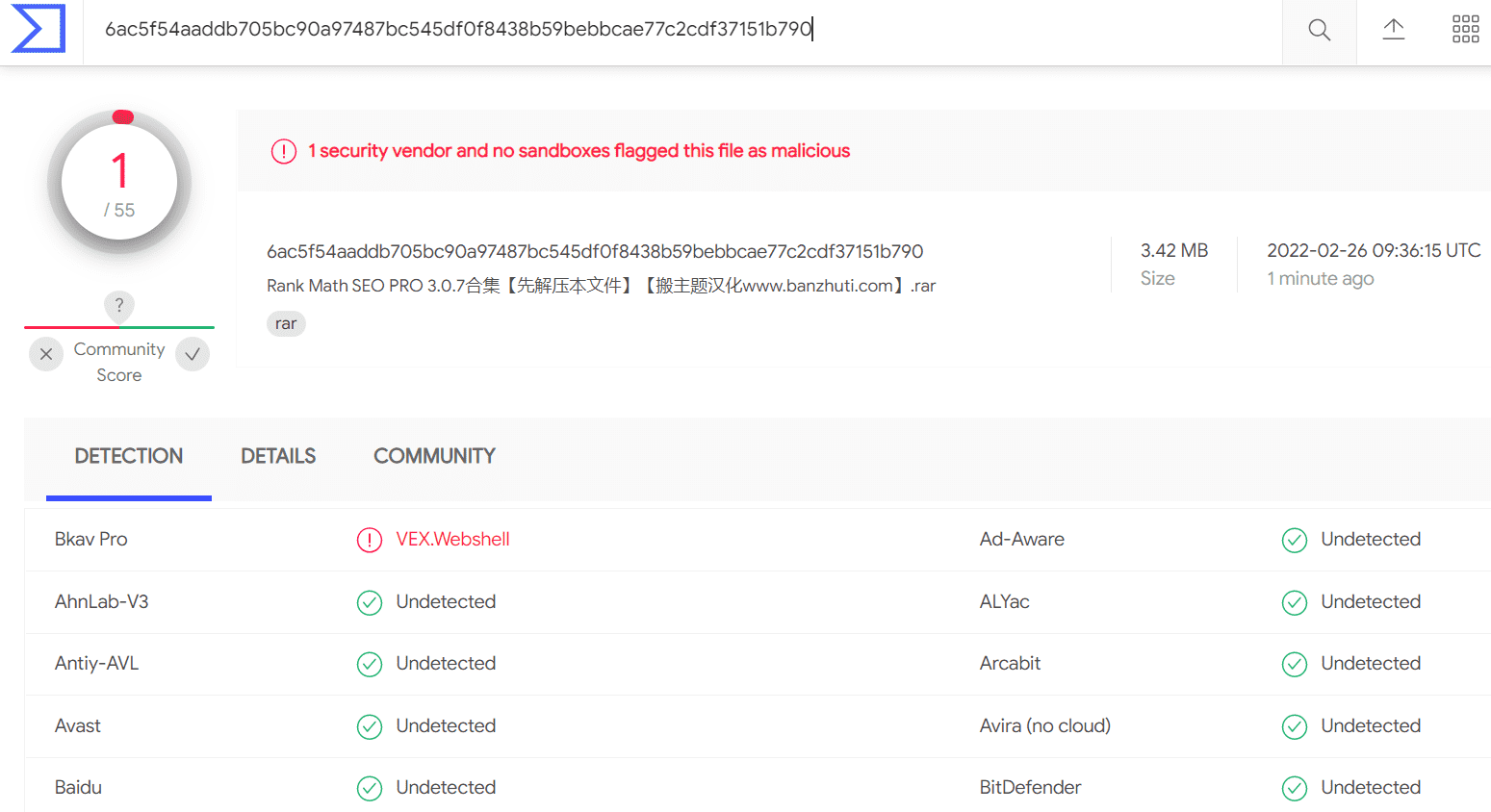Select the Undetected result for AhnLab-V3
Image resolution: width=1491 pixels, height=812 pixels.
(x=446, y=602)
